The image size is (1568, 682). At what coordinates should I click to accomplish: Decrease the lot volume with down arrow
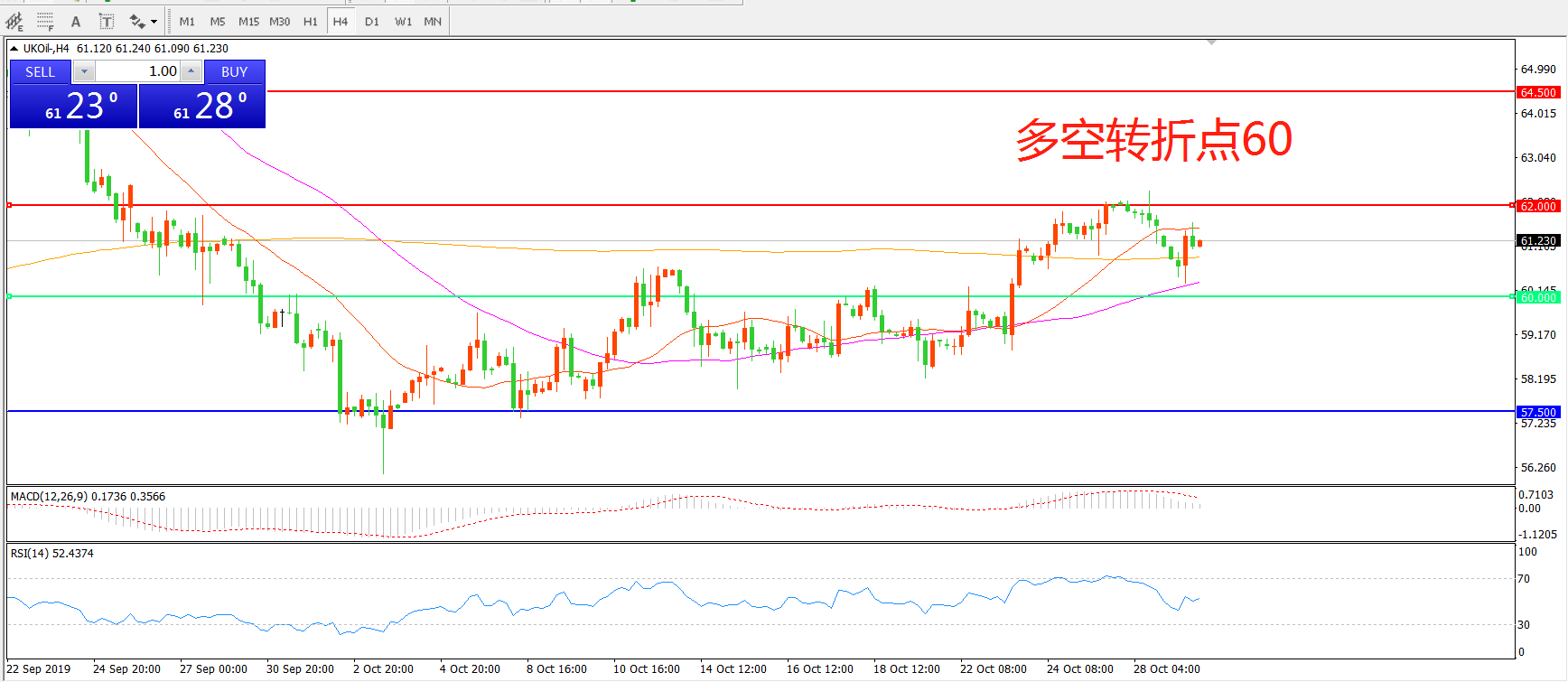pos(84,71)
